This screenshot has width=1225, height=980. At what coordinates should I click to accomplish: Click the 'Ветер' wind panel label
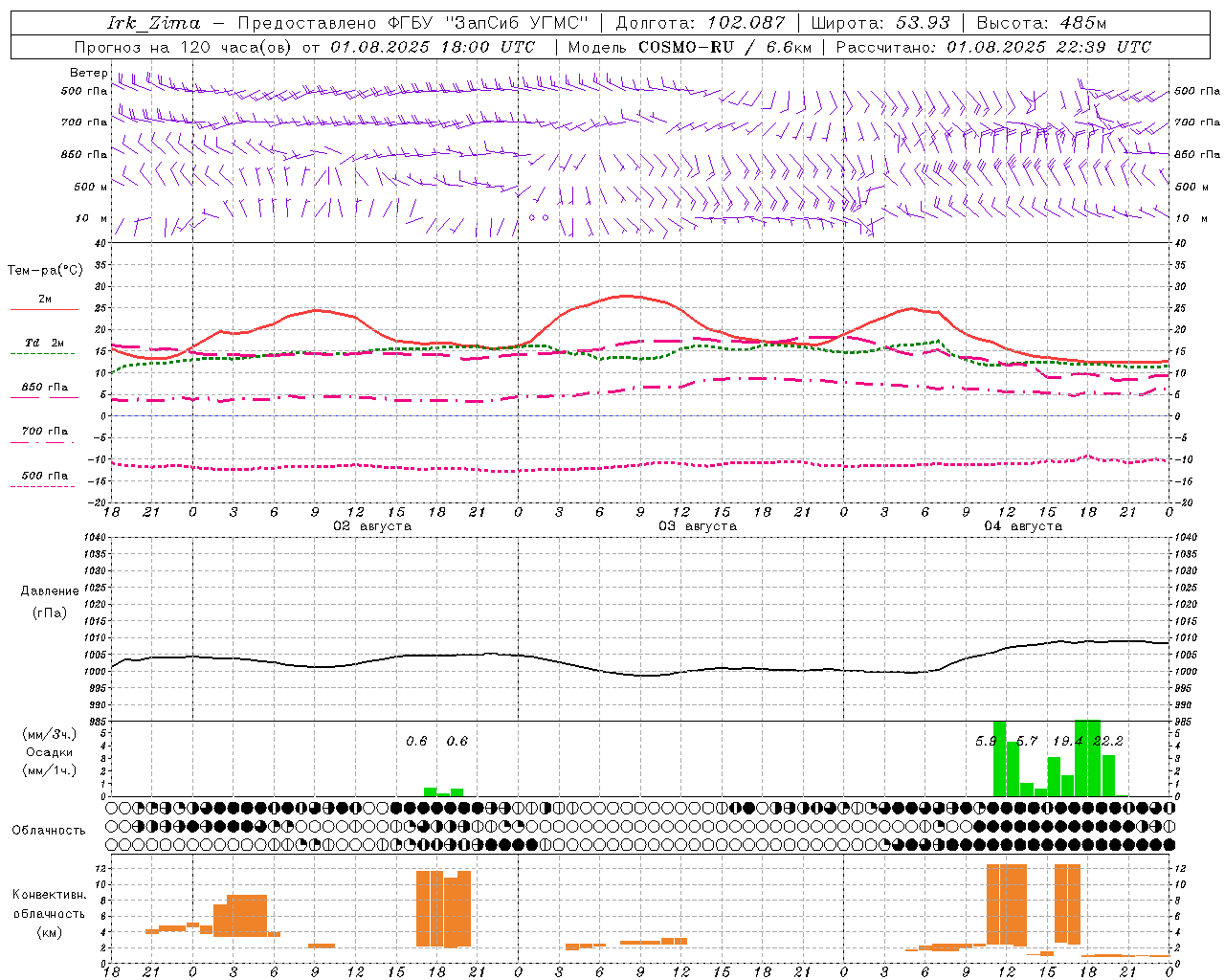88,72
